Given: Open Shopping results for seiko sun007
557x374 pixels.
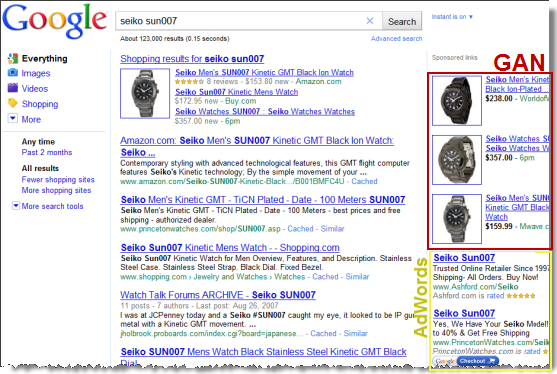Looking at the screenshot, I should (192, 59).
